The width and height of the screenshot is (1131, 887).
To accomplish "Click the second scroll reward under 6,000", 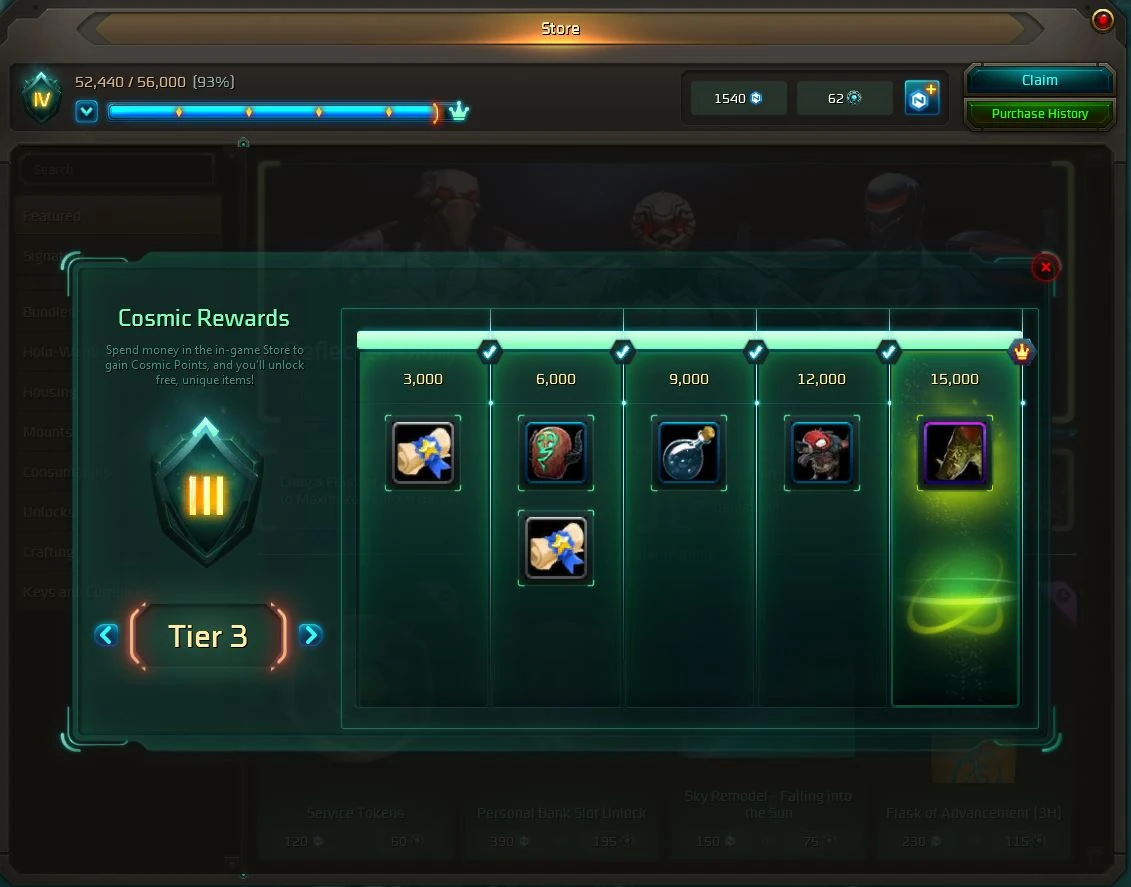I will [555, 548].
